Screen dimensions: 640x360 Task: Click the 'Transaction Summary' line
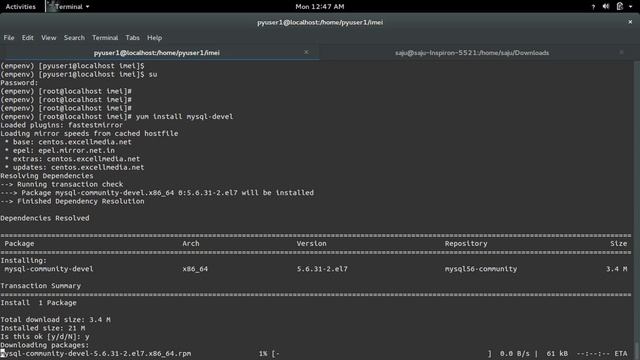pos(40,286)
